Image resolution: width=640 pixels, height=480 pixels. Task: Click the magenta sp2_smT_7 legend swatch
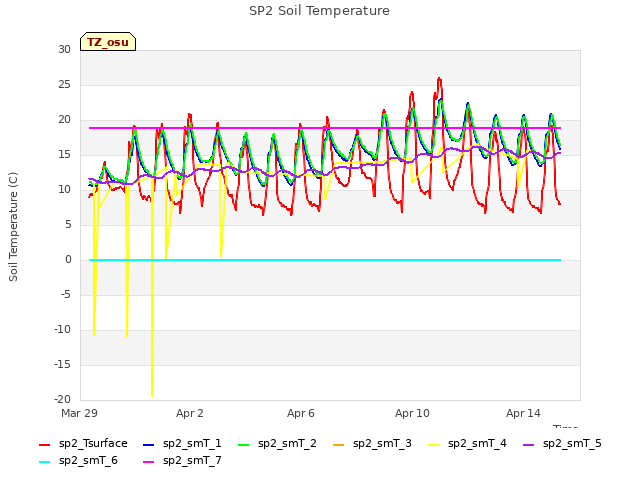pos(149,462)
